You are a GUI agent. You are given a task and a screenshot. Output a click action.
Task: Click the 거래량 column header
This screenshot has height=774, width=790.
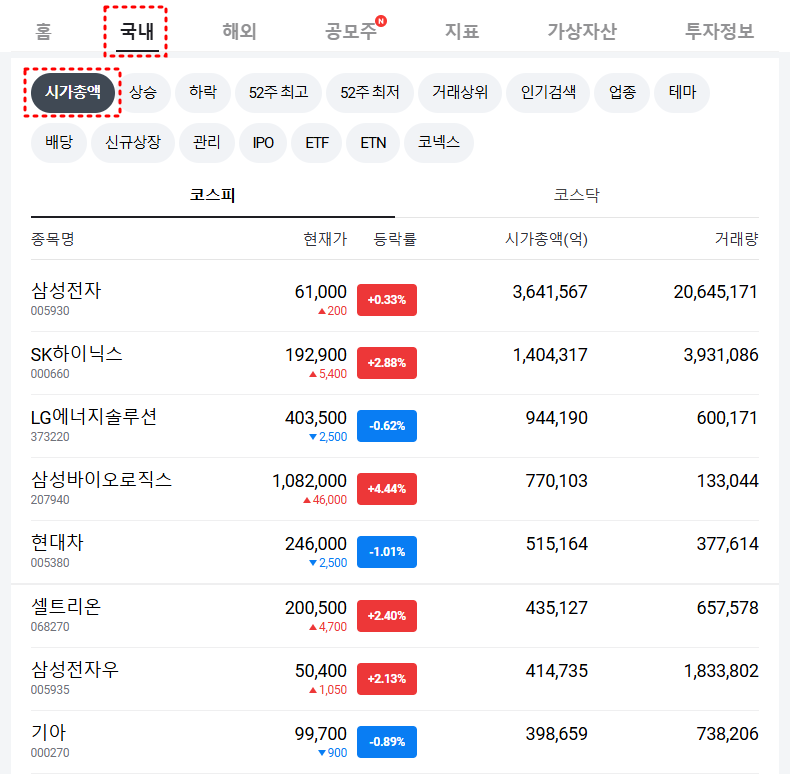[x=737, y=239]
